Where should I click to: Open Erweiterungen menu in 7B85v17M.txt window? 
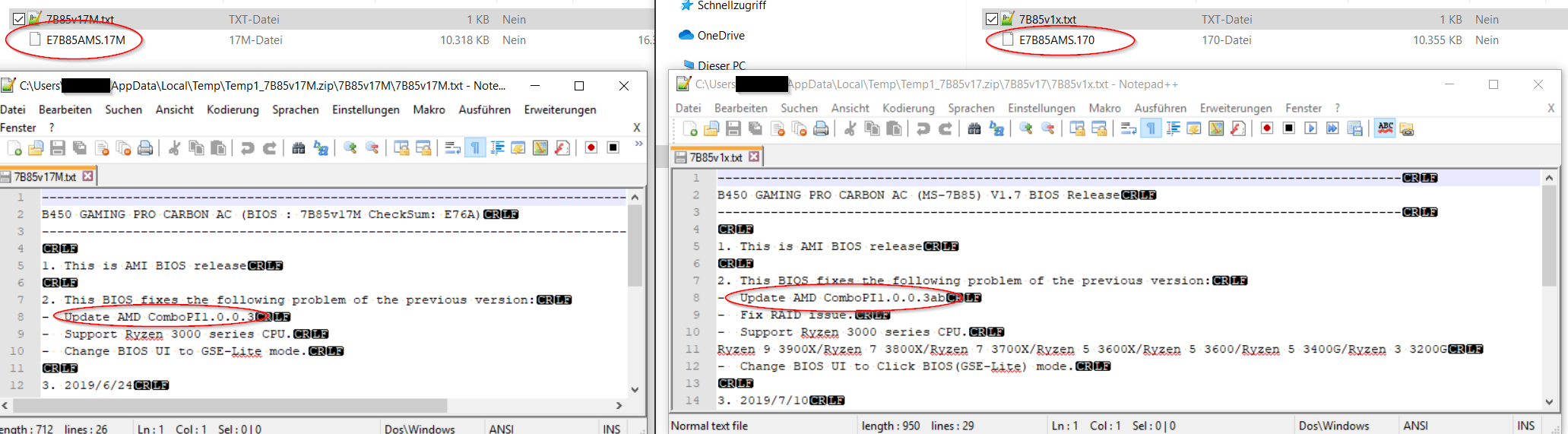(560, 109)
